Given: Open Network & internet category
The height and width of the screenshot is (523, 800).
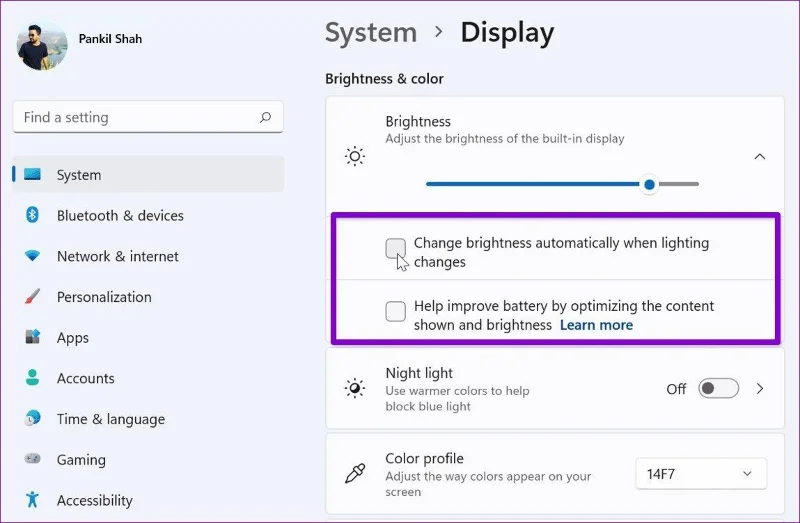Looking at the screenshot, I should [x=148, y=256].
